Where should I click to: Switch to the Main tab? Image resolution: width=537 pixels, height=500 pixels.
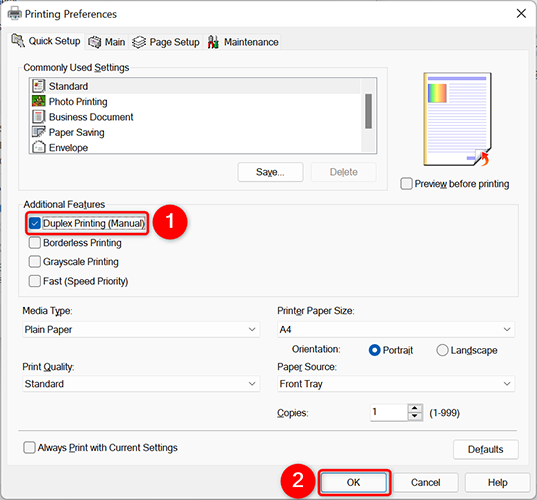[107, 42]
